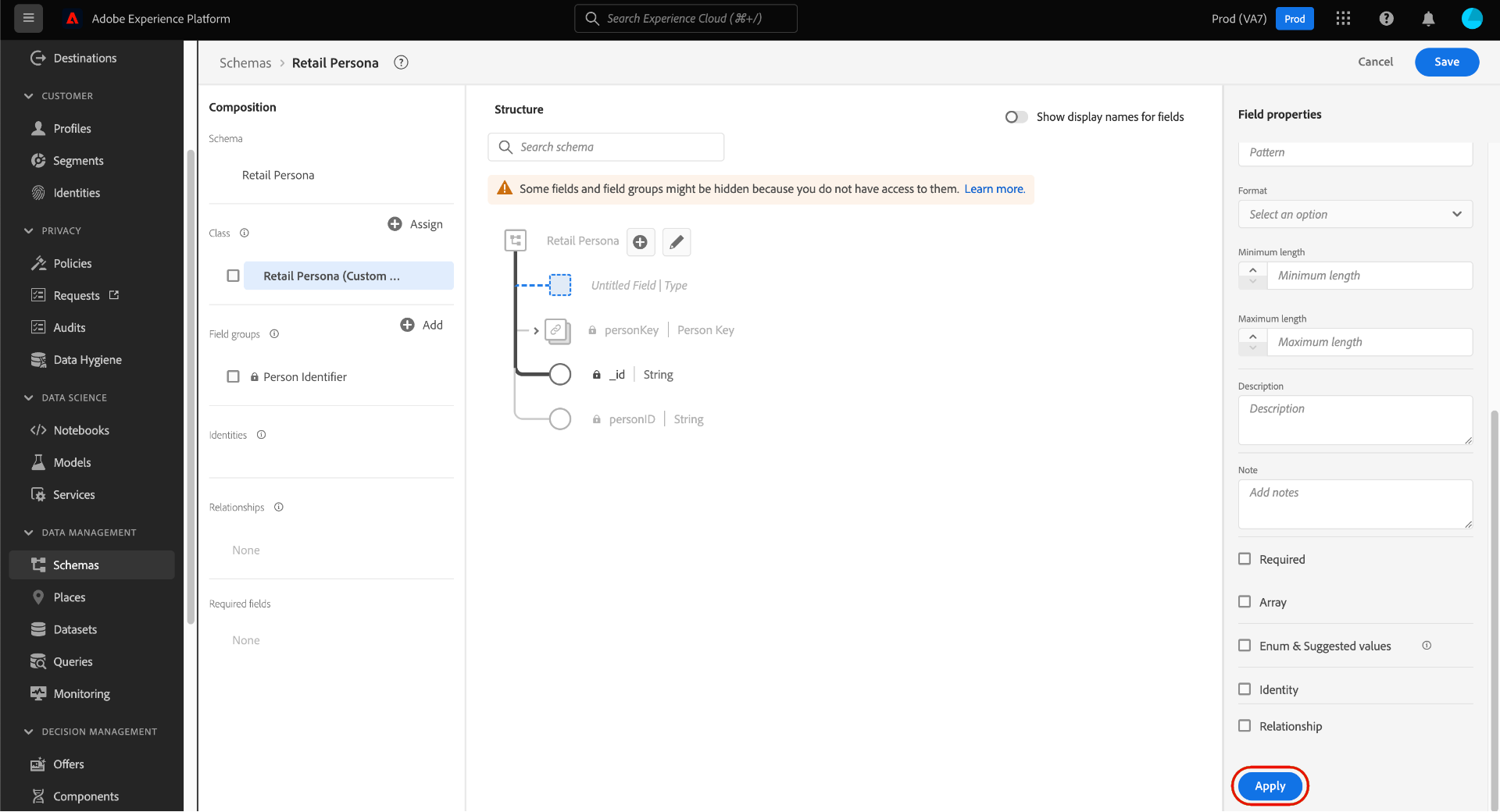Check the Required checkbox
1500x812 pixels.
tap(1245, 559)
